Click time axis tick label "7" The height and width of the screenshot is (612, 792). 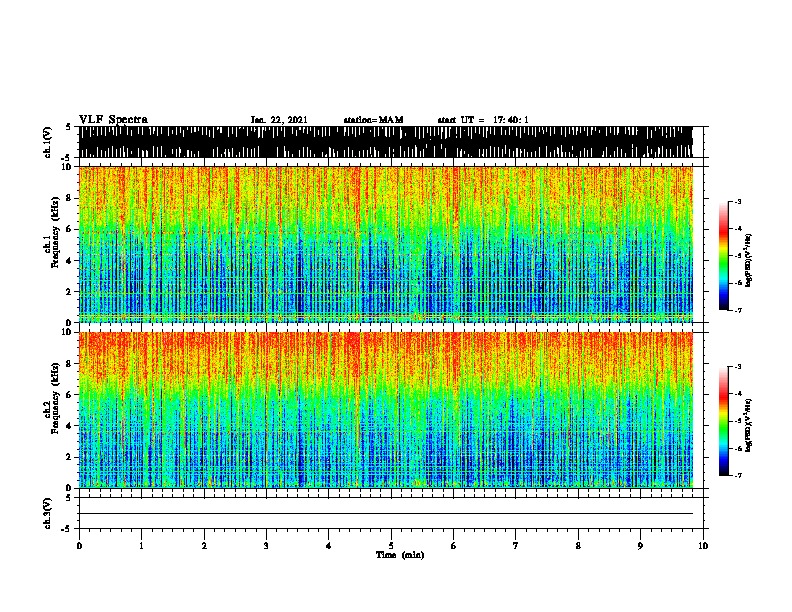(516, 546)
